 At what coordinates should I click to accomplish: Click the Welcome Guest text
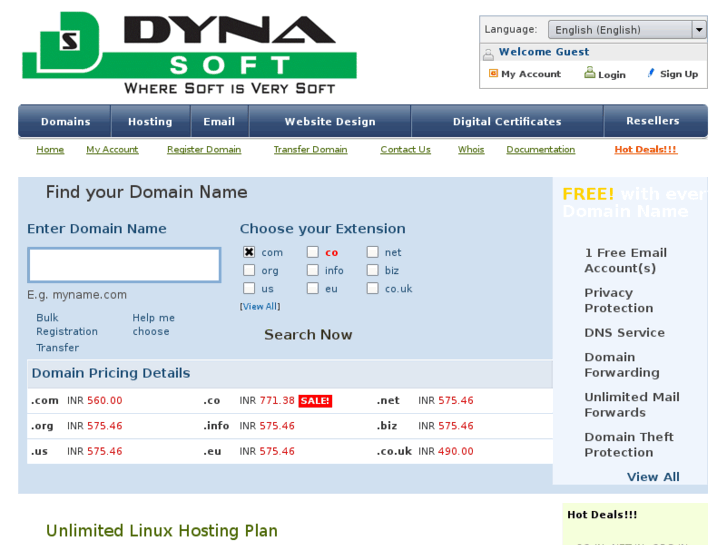click(544, 51)
